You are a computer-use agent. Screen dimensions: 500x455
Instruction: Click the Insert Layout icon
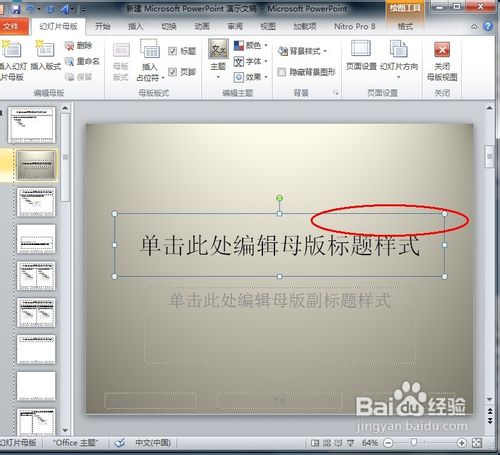(x=45, y=49)
